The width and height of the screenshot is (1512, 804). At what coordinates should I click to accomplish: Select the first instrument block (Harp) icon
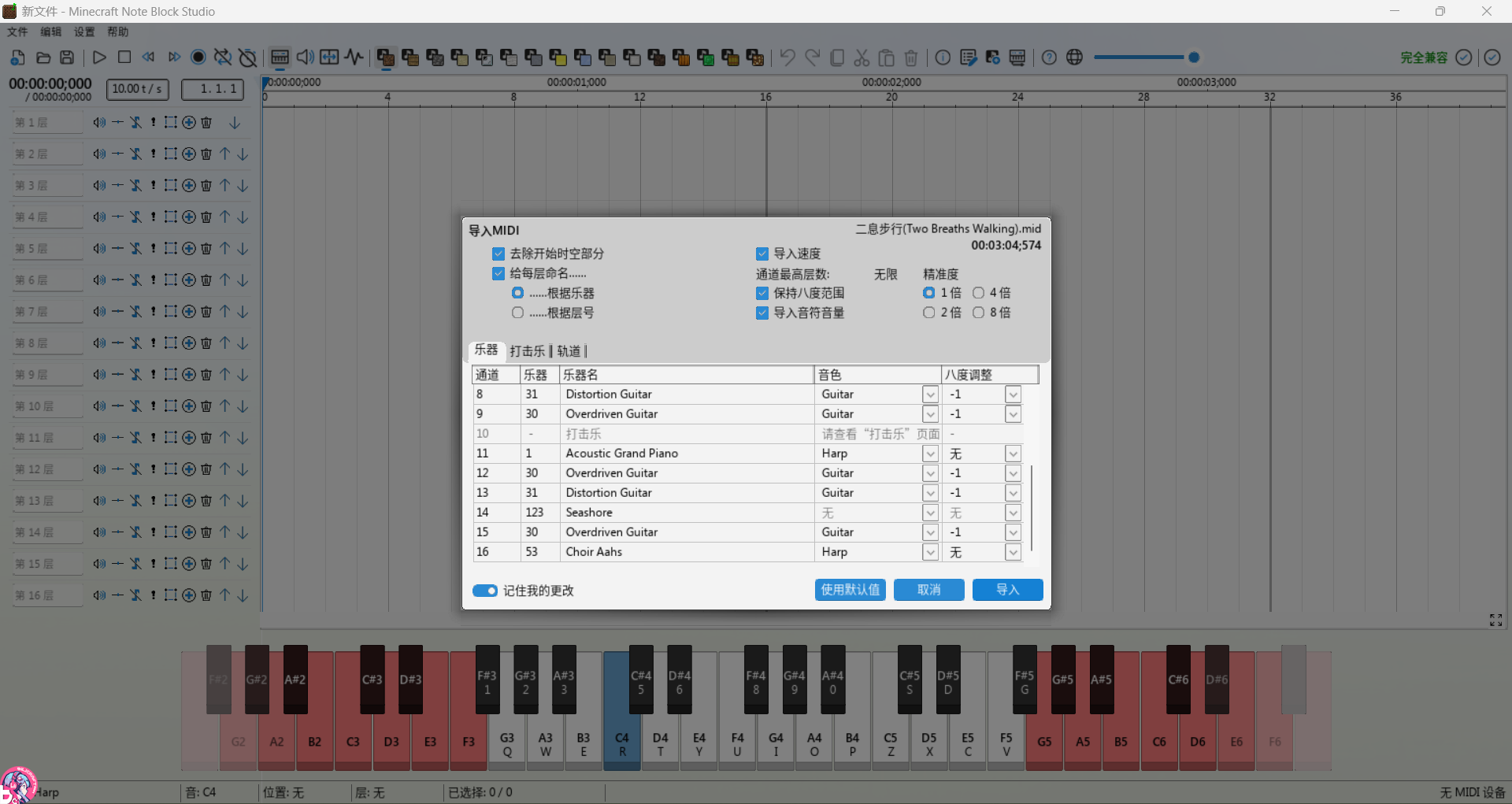coord(386,57)
